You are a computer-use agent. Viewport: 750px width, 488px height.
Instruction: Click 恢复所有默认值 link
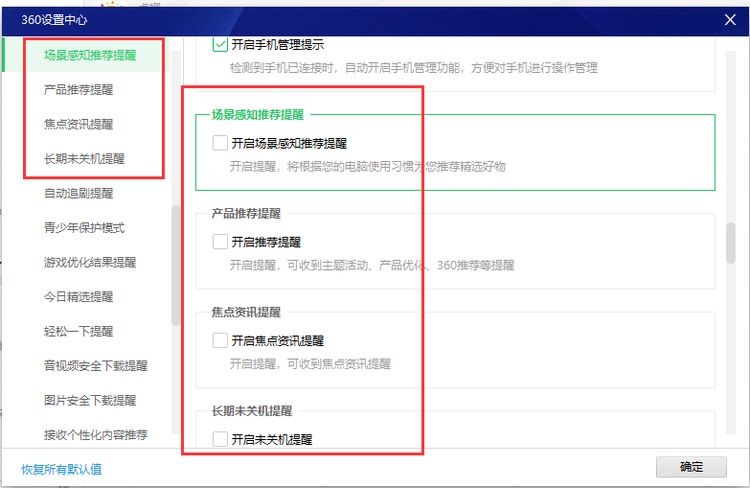tap(62, 469)
